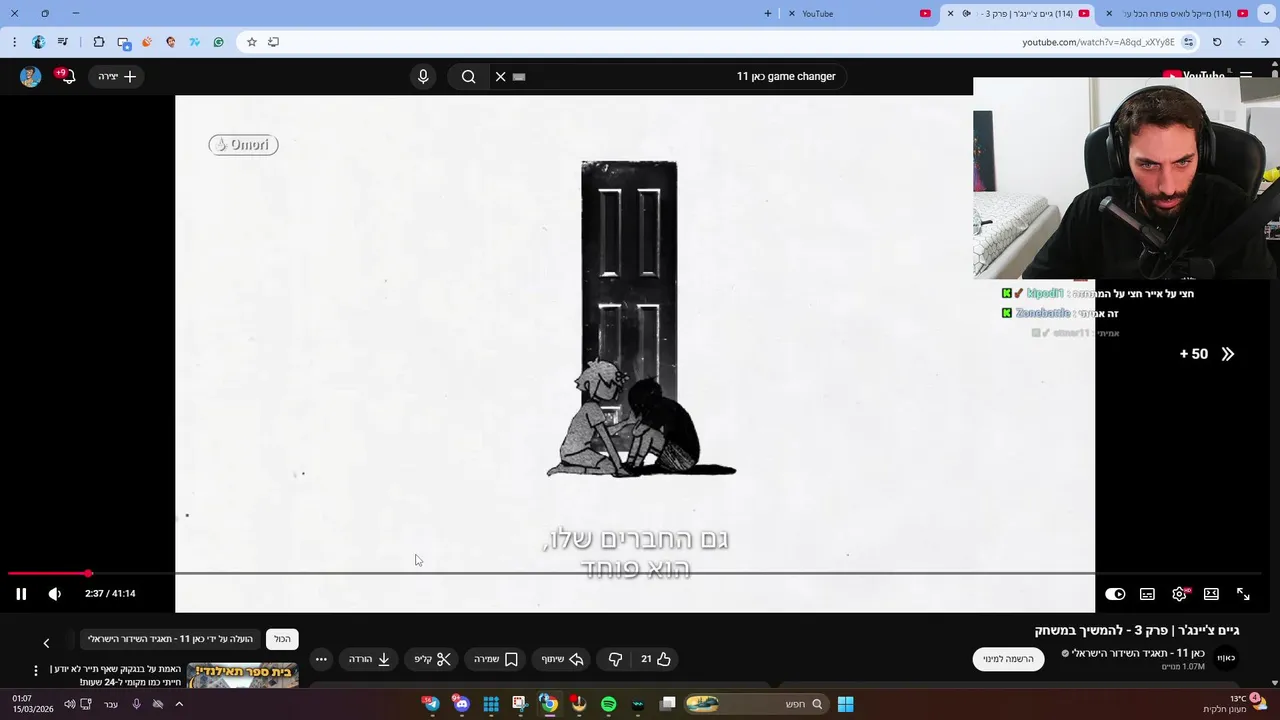Open the Create (יצירה) button
1280x720 pixels.
[x=117, y=76]
